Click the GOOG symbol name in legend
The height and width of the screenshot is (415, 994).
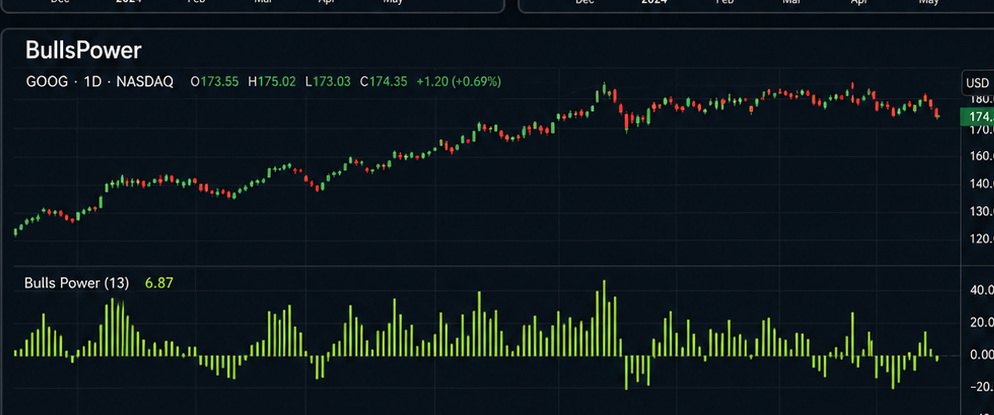click(46, 82)
